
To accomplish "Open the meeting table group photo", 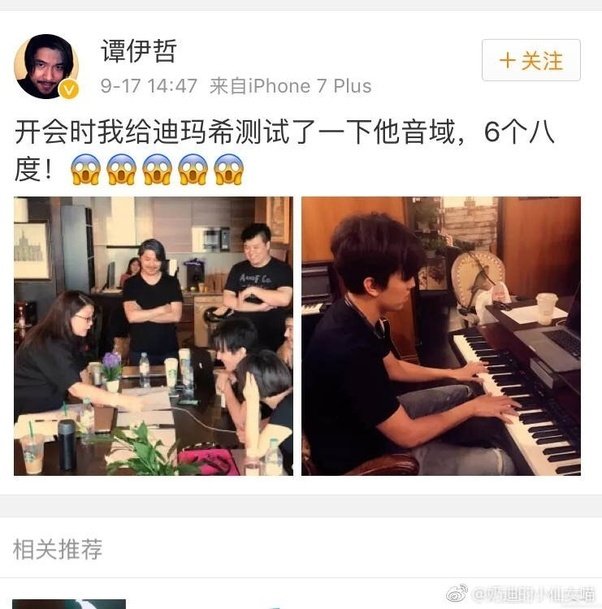I will 153,336.
